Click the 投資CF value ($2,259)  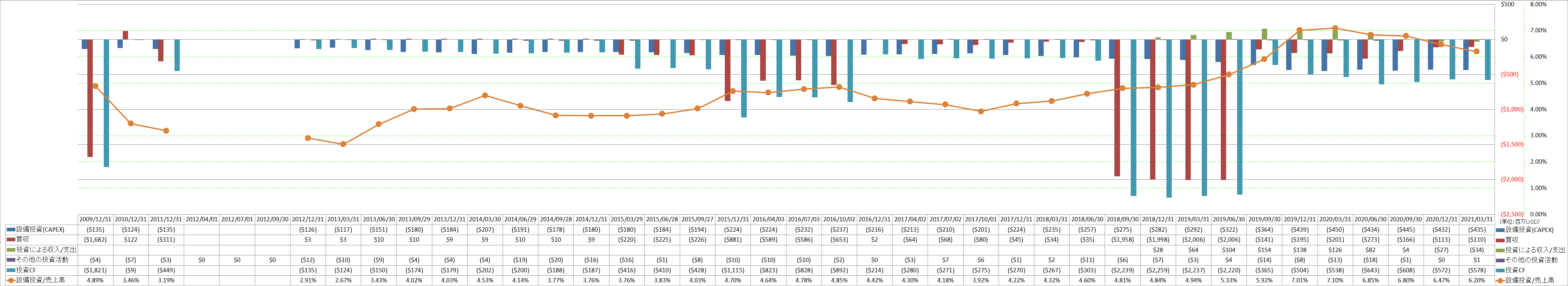(x=1158, y=270)
